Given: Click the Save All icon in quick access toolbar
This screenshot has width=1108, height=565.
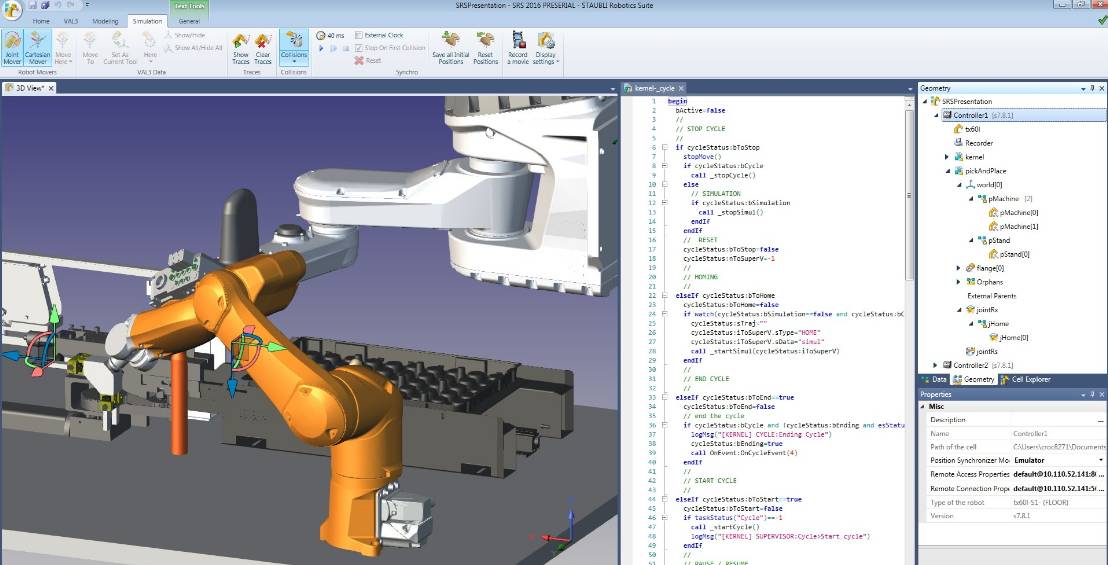Looking at the screenshot, I should [x=45, y=5].
